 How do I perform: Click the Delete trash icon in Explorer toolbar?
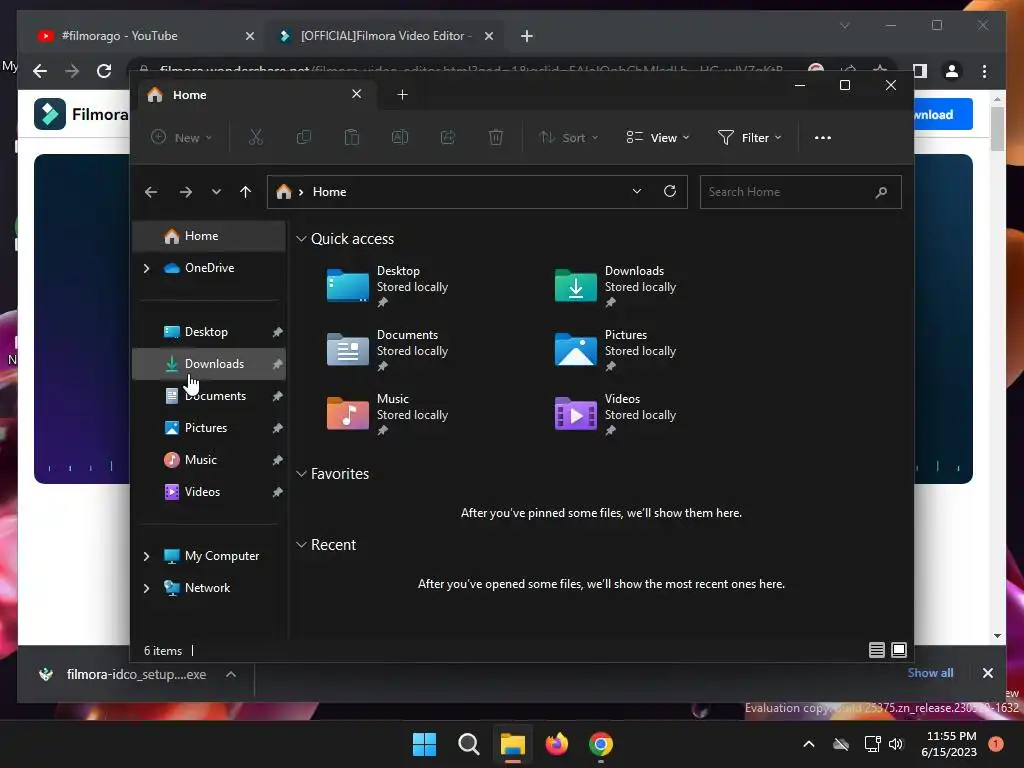(496, 137)
